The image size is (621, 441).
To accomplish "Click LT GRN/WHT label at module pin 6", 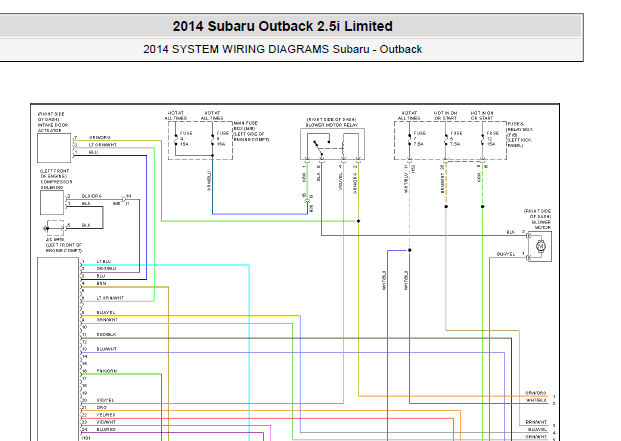I will coord(110,298).
